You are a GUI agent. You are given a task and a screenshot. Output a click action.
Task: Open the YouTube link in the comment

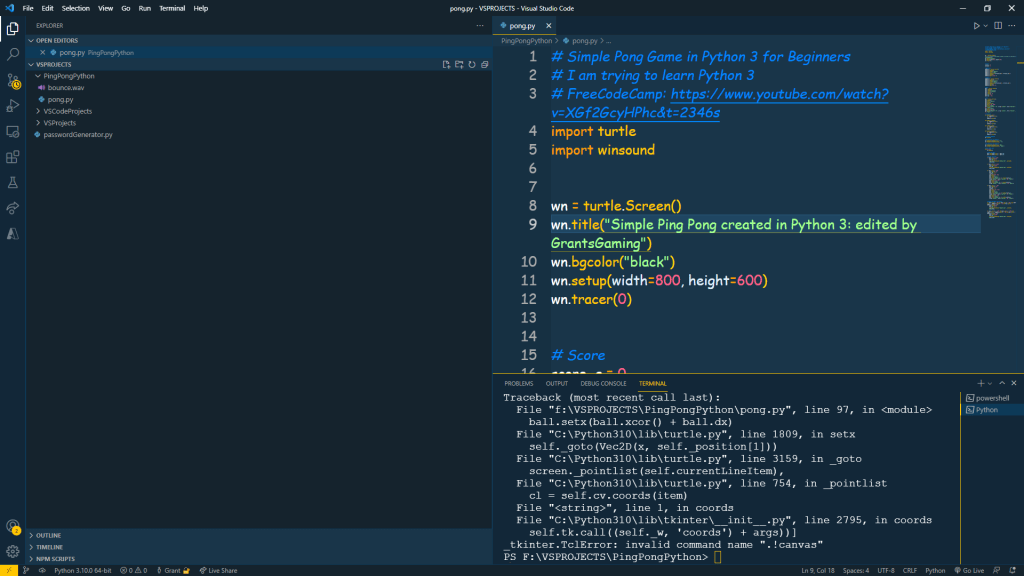click(x=779, y=94)
